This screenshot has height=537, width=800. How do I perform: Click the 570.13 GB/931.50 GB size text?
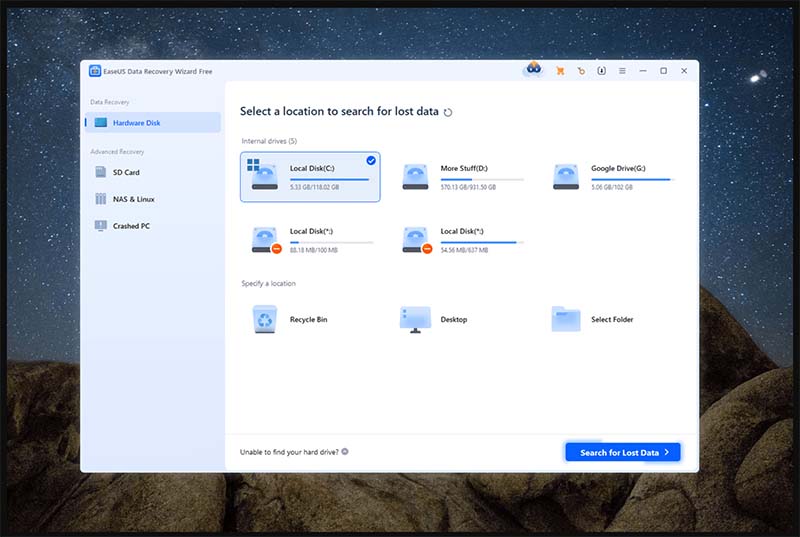468,187
